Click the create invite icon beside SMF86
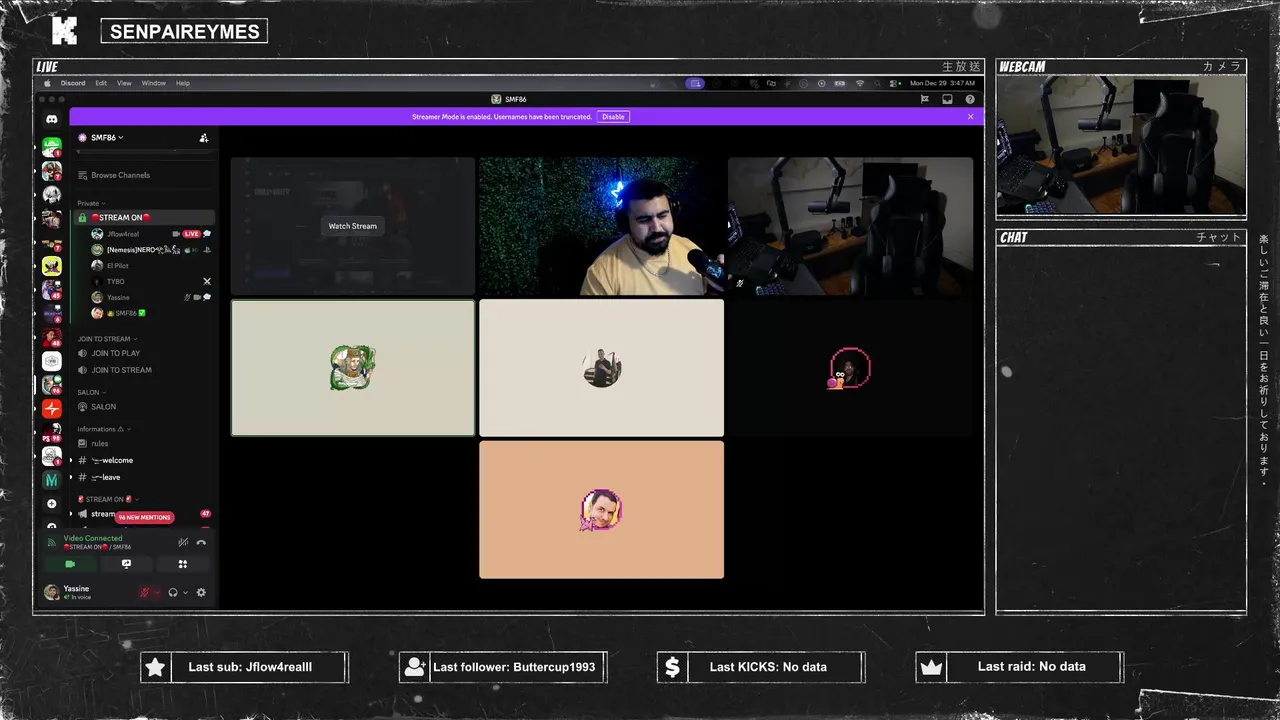The width and height of the screenshot is (1280, 720). tap(203, 138)
